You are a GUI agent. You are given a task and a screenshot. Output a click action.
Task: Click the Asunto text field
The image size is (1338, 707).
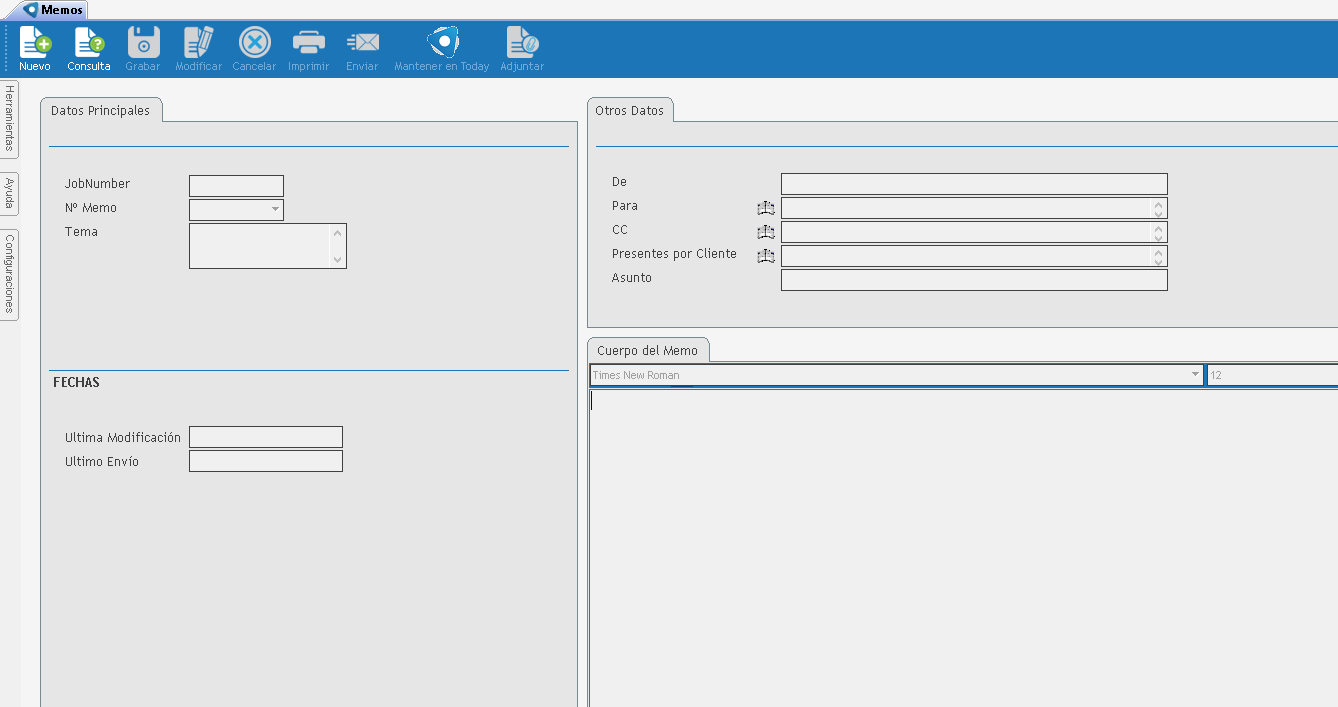tap(973, 280)
